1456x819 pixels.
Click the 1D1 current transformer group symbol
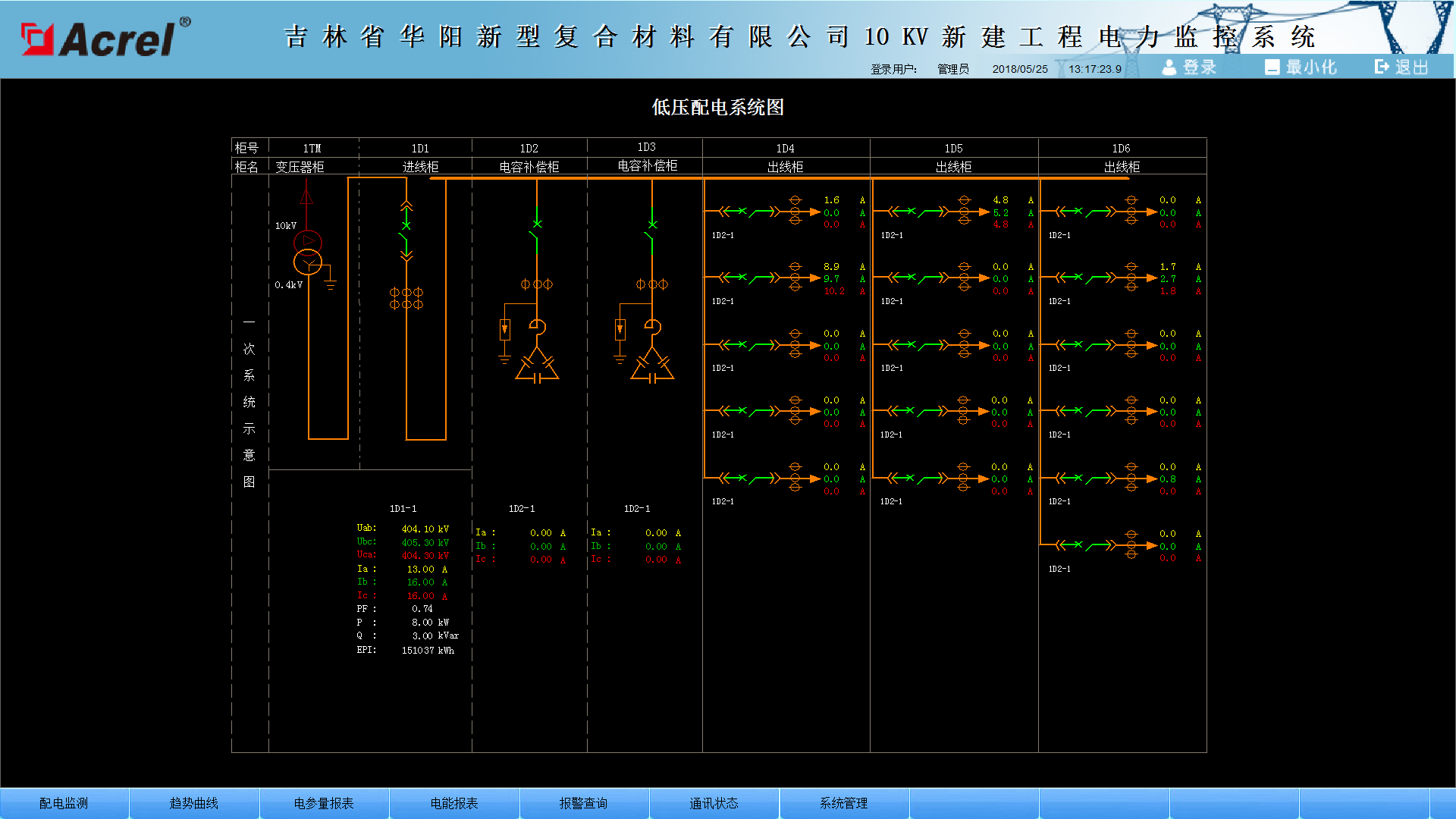tap(406, 298)
